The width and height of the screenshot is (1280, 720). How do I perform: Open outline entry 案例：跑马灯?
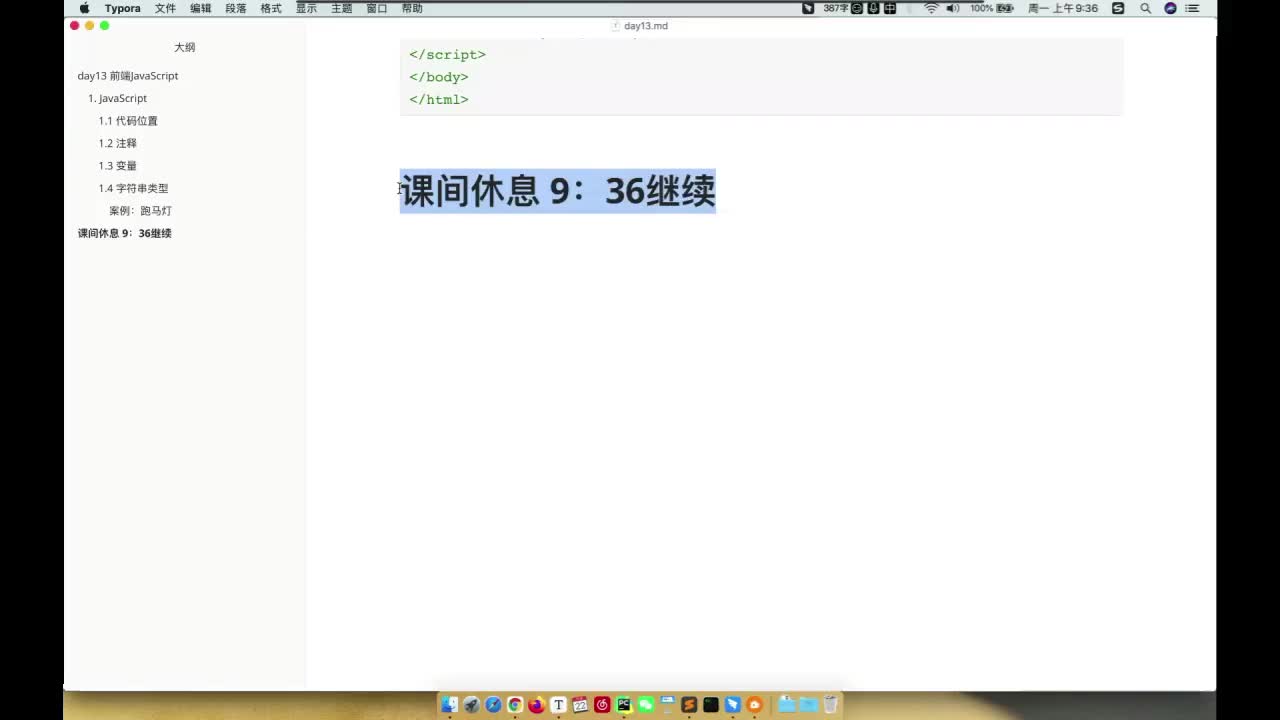pos(141,211)
